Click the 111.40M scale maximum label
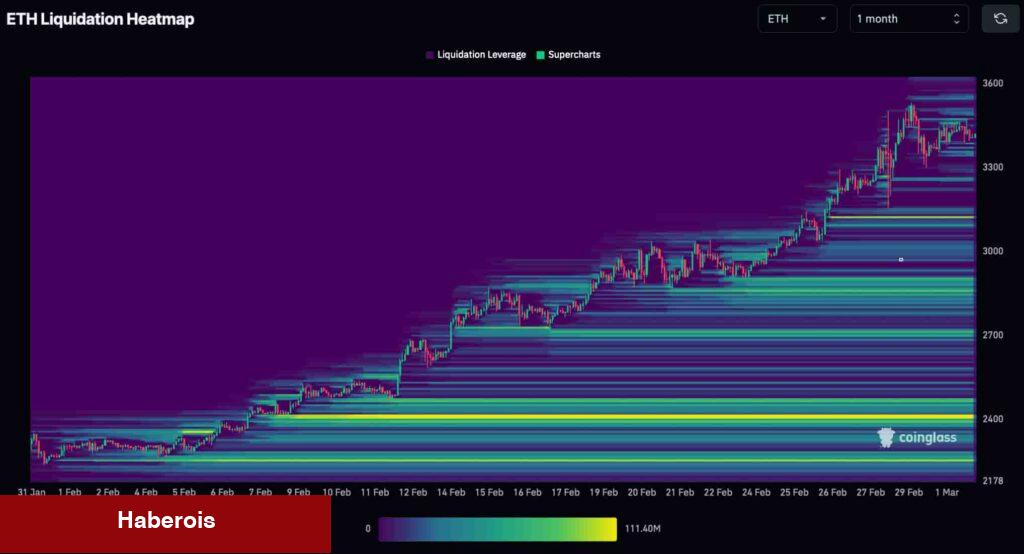This screenshot has width=1024, height=554. (644, 528)
